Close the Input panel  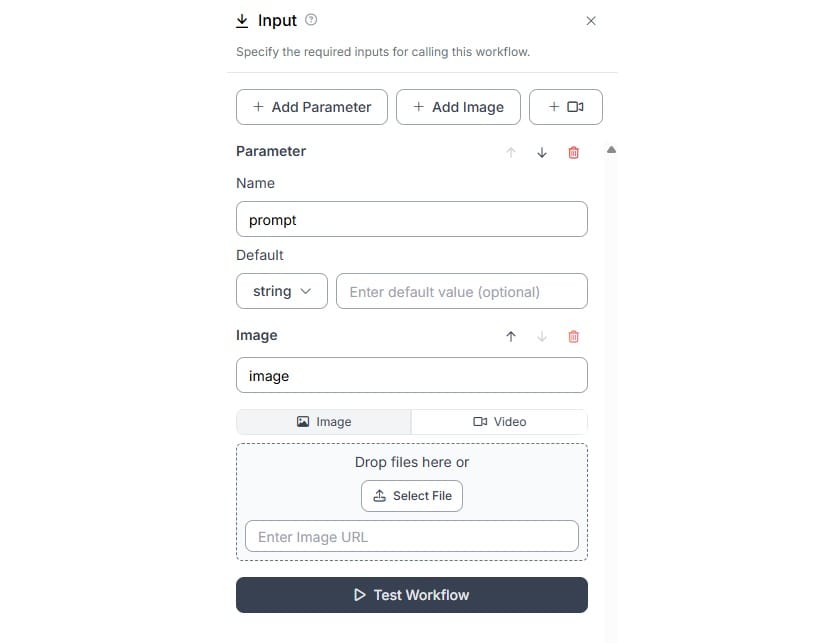(591, 21)
